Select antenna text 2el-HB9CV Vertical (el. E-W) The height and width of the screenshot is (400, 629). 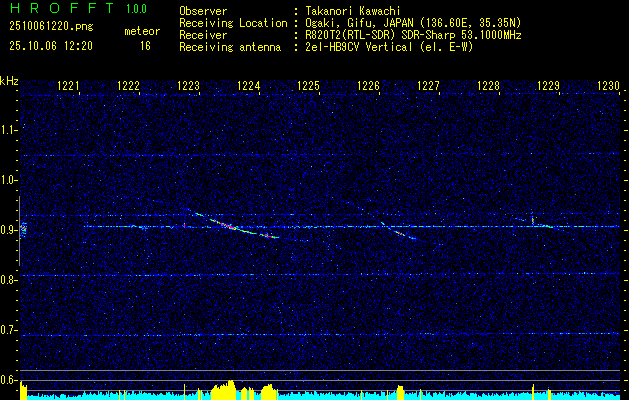[x=389, y=47]
